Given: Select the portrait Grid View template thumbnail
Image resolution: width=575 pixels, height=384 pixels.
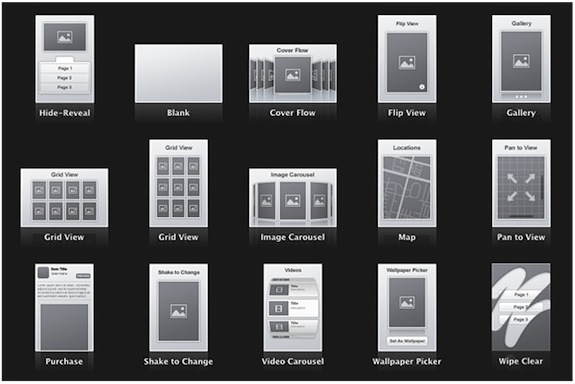Looking at the screenshot, I should 179,183.
